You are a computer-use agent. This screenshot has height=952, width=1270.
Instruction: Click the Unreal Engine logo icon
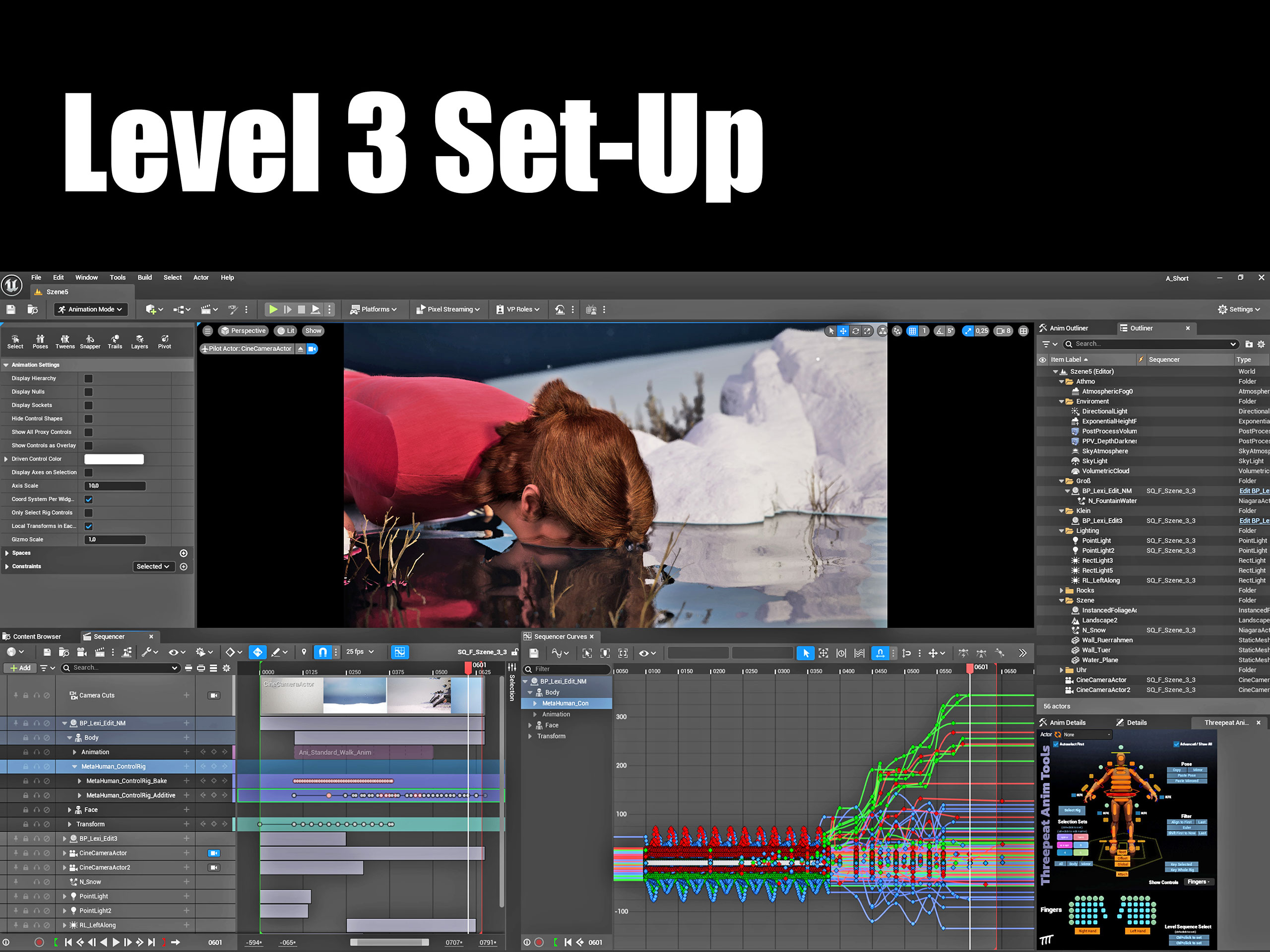pyautogui.click(x=11, y=285)
